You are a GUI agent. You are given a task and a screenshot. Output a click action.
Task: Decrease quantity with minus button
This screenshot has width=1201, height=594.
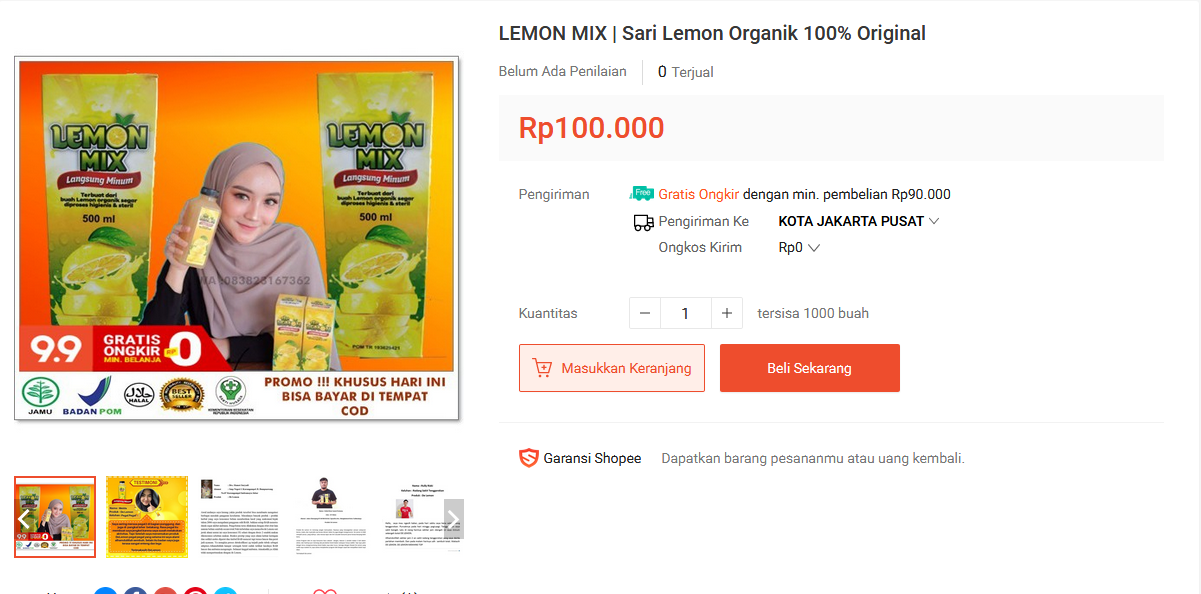[x=645, y=313]
